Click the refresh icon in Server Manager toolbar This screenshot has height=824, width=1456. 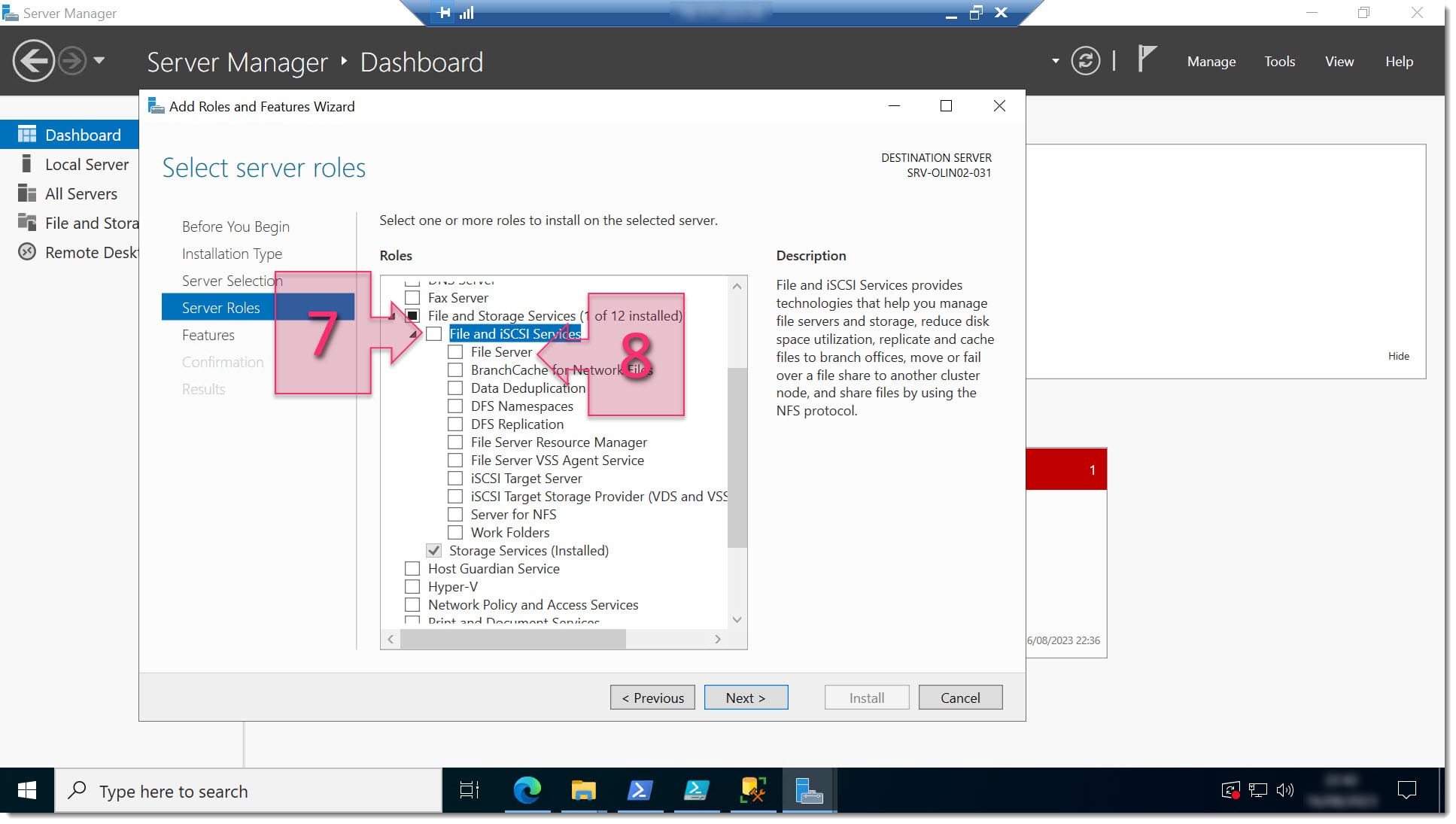click(x=1086, y=62)
